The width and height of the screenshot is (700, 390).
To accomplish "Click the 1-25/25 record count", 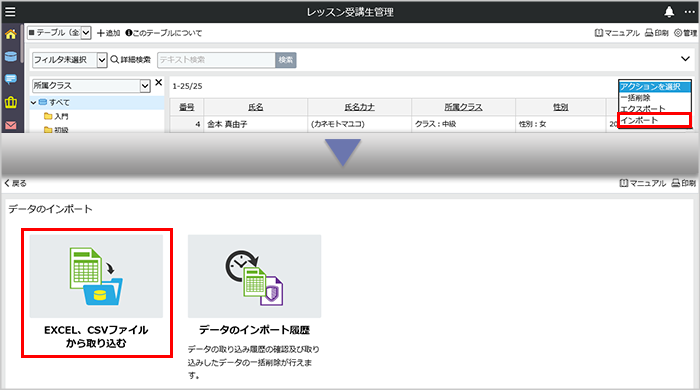I will coord(188,86).
